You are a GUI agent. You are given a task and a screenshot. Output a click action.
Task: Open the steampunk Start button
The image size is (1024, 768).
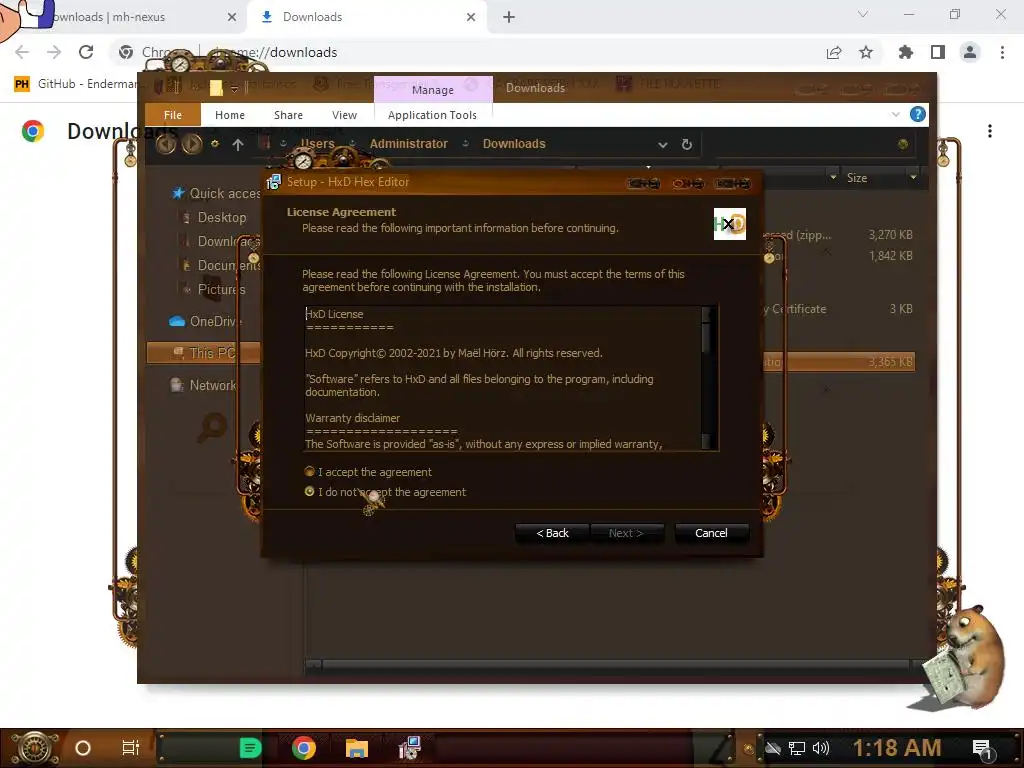tap(34, 748)
